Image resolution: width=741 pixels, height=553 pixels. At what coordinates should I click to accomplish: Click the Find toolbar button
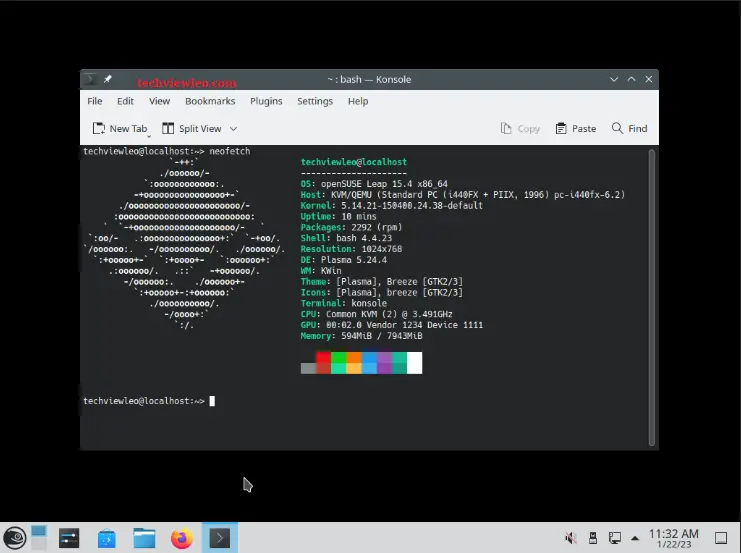coord(629,129)
